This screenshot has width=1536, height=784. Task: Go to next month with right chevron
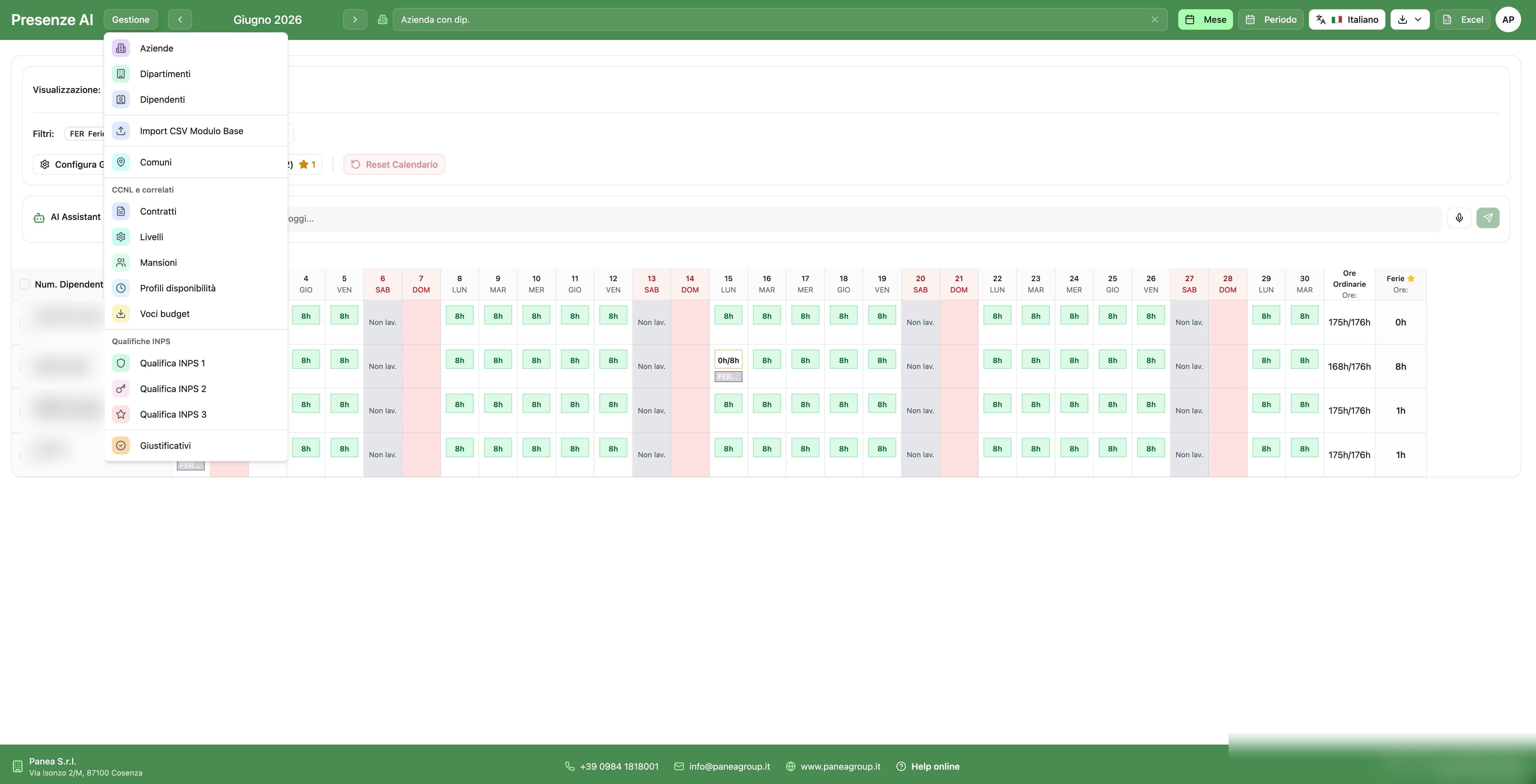point(355,20)
